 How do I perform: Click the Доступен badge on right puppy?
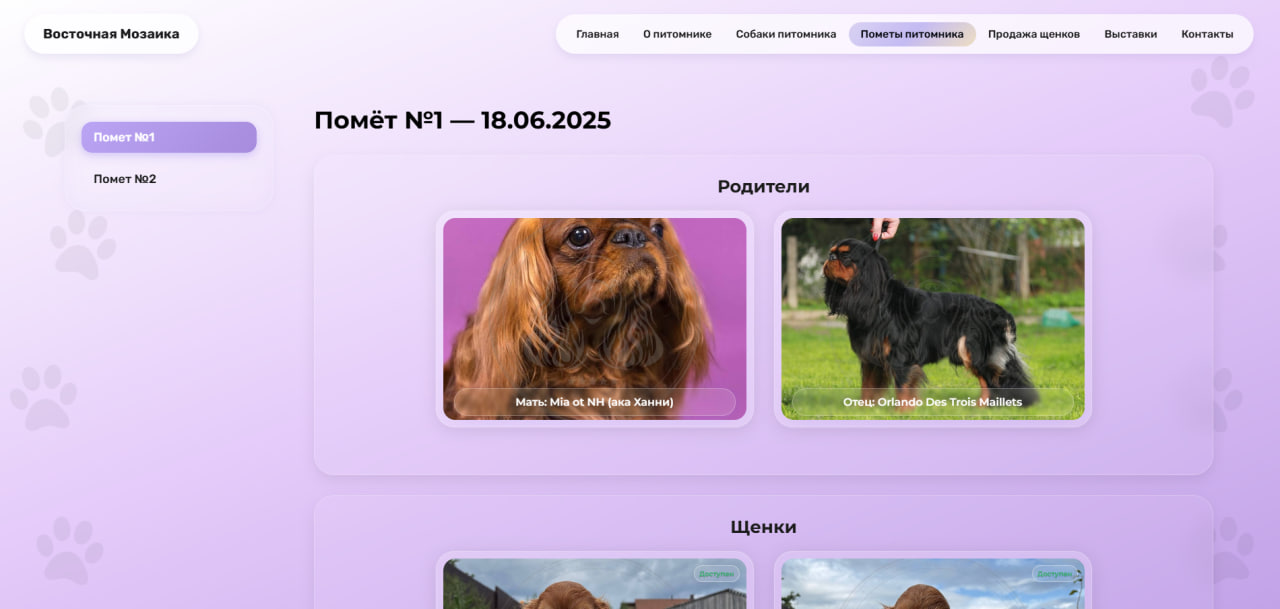(x=1054, y=574)
